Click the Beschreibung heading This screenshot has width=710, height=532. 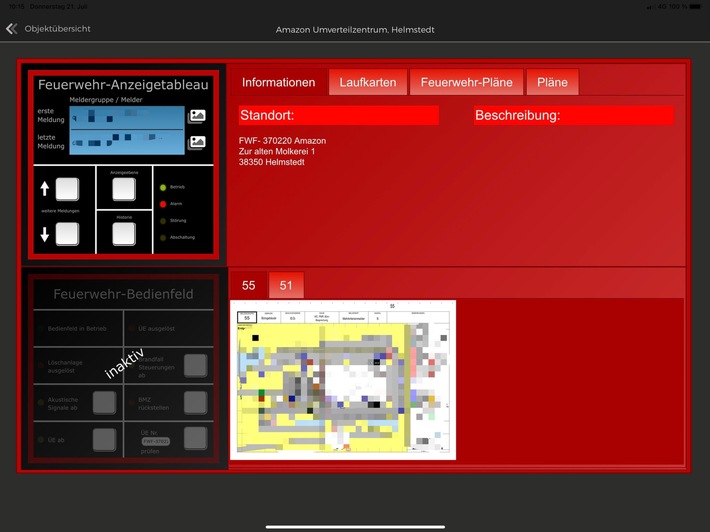click(574, 115)
